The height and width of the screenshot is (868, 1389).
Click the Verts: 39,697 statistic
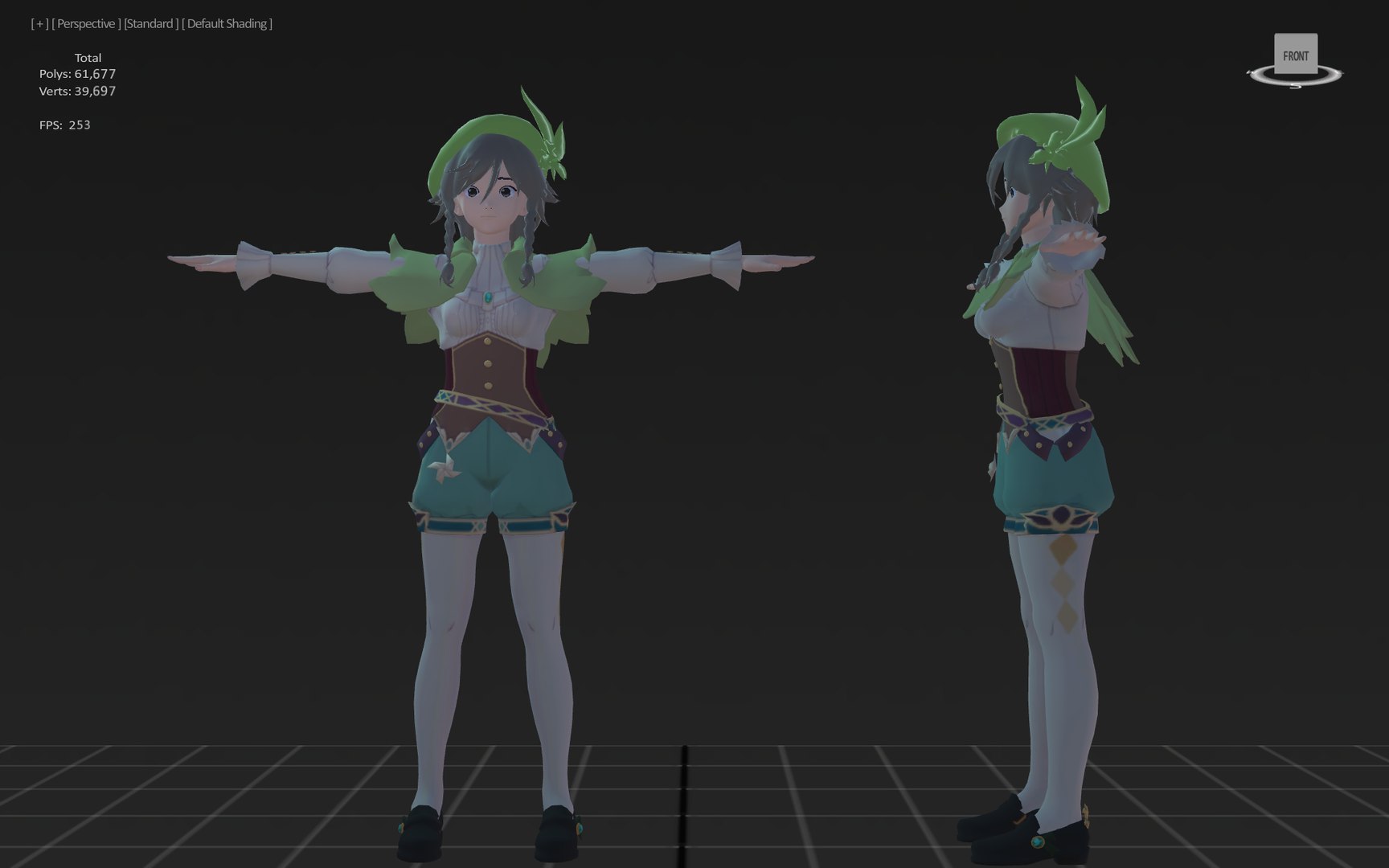pyautogui.click(x=77, y=92)
